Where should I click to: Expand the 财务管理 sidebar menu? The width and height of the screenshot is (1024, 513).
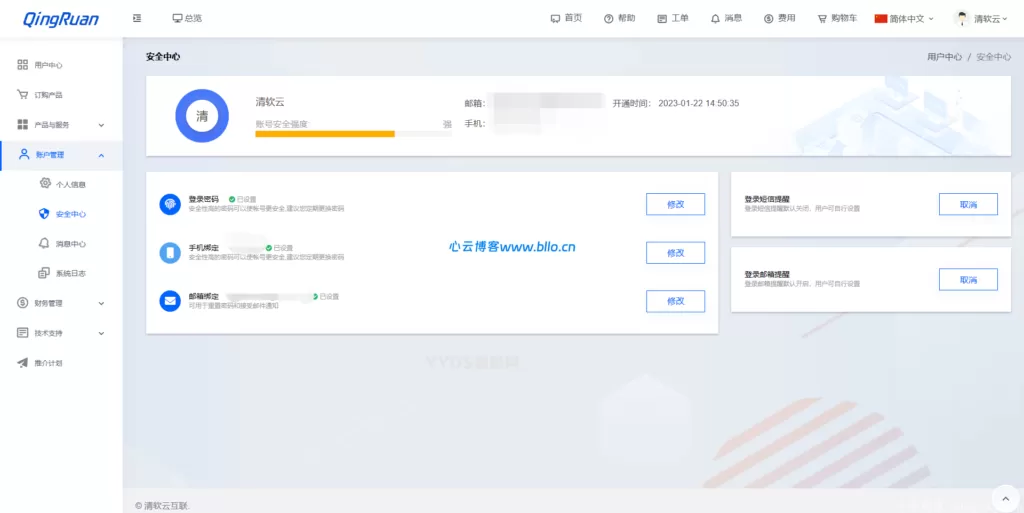(61, 303)
